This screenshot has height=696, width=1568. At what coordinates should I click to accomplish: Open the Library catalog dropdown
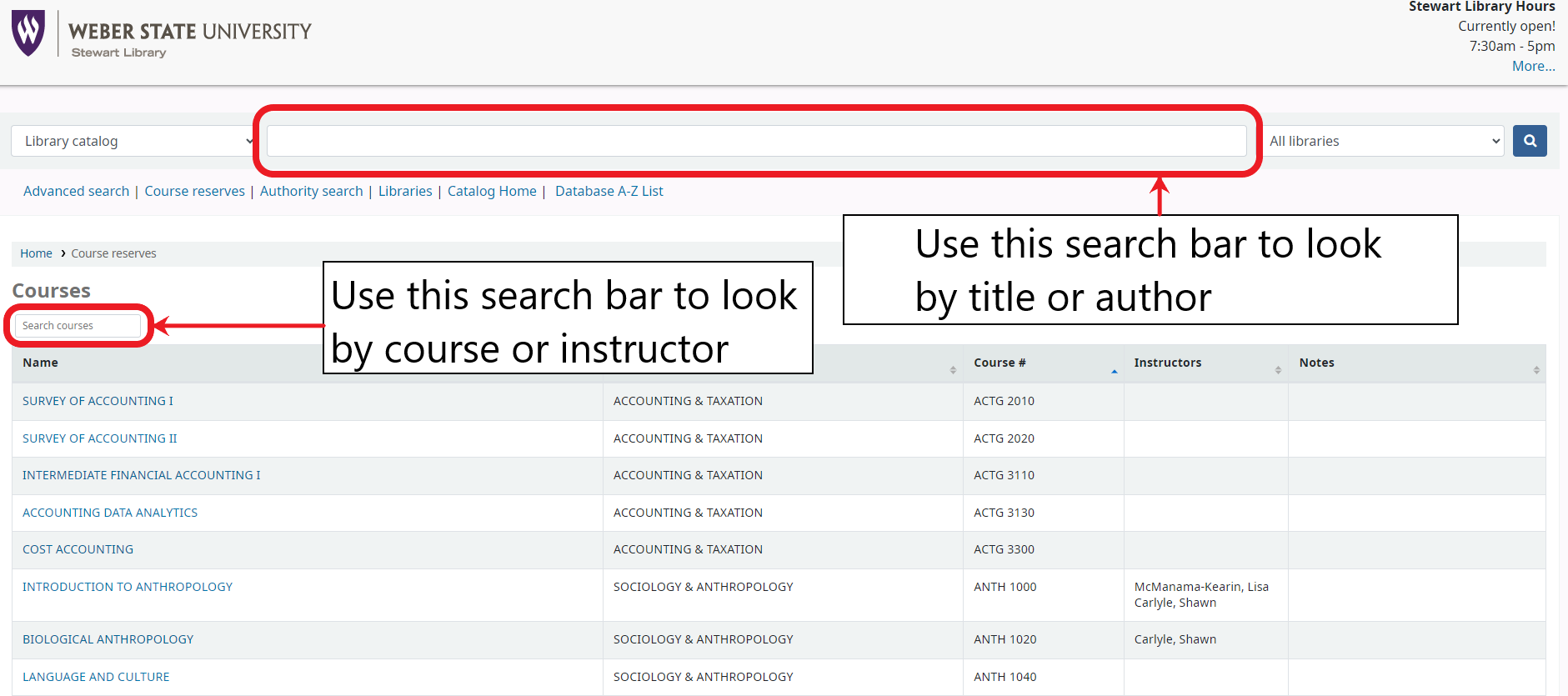pos(133,141)
